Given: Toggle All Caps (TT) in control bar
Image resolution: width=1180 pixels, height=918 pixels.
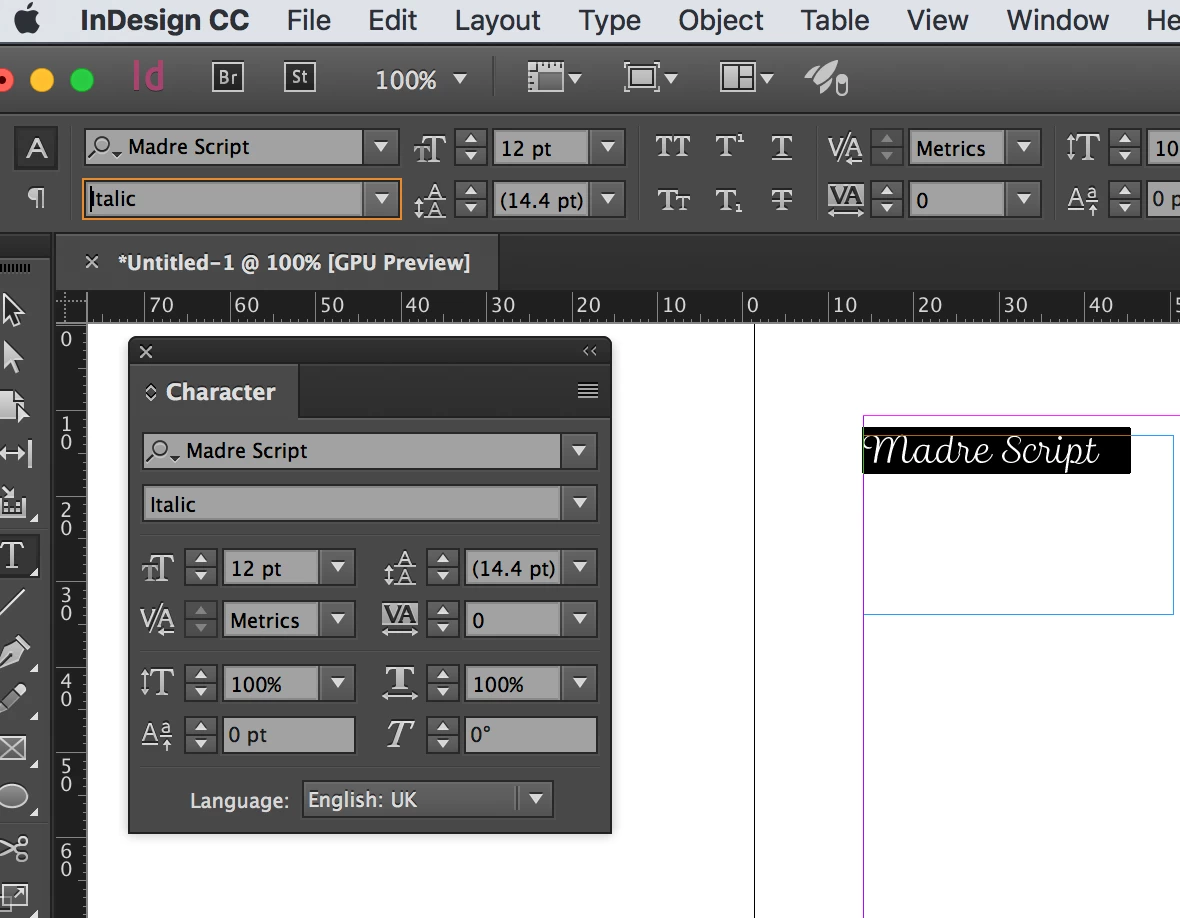Looking at the screenshot, I should pyautogui.click(x=672, y=147).
